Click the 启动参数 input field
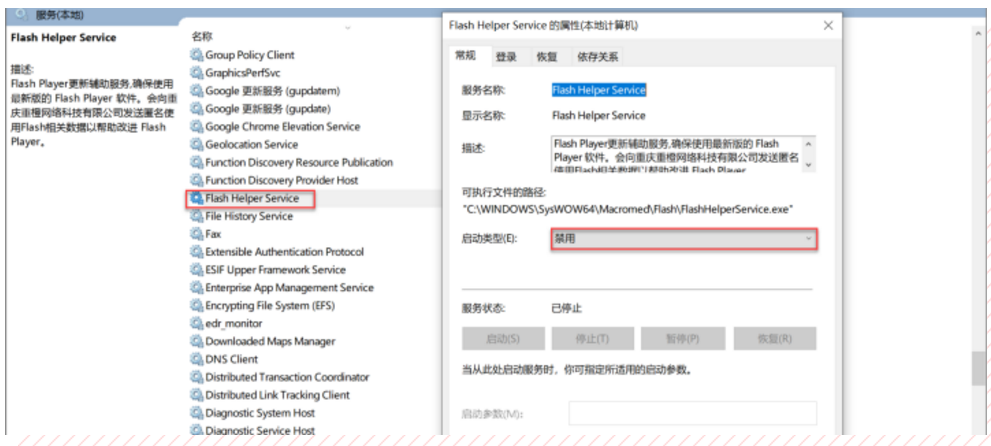This screenshot has height=446, width=991. (x=692, y=414)
